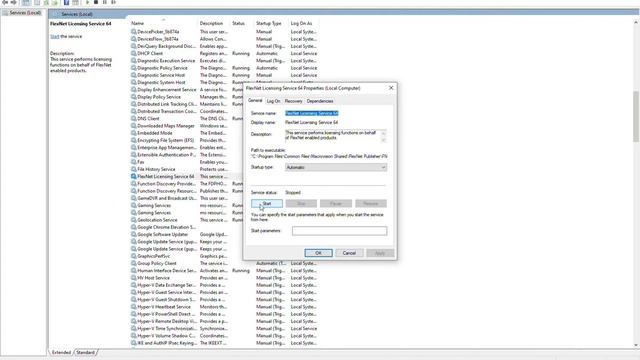Sort by the Description column header
Image resolution: width=640 pixels, height=360 pixels.
(214, 23)
